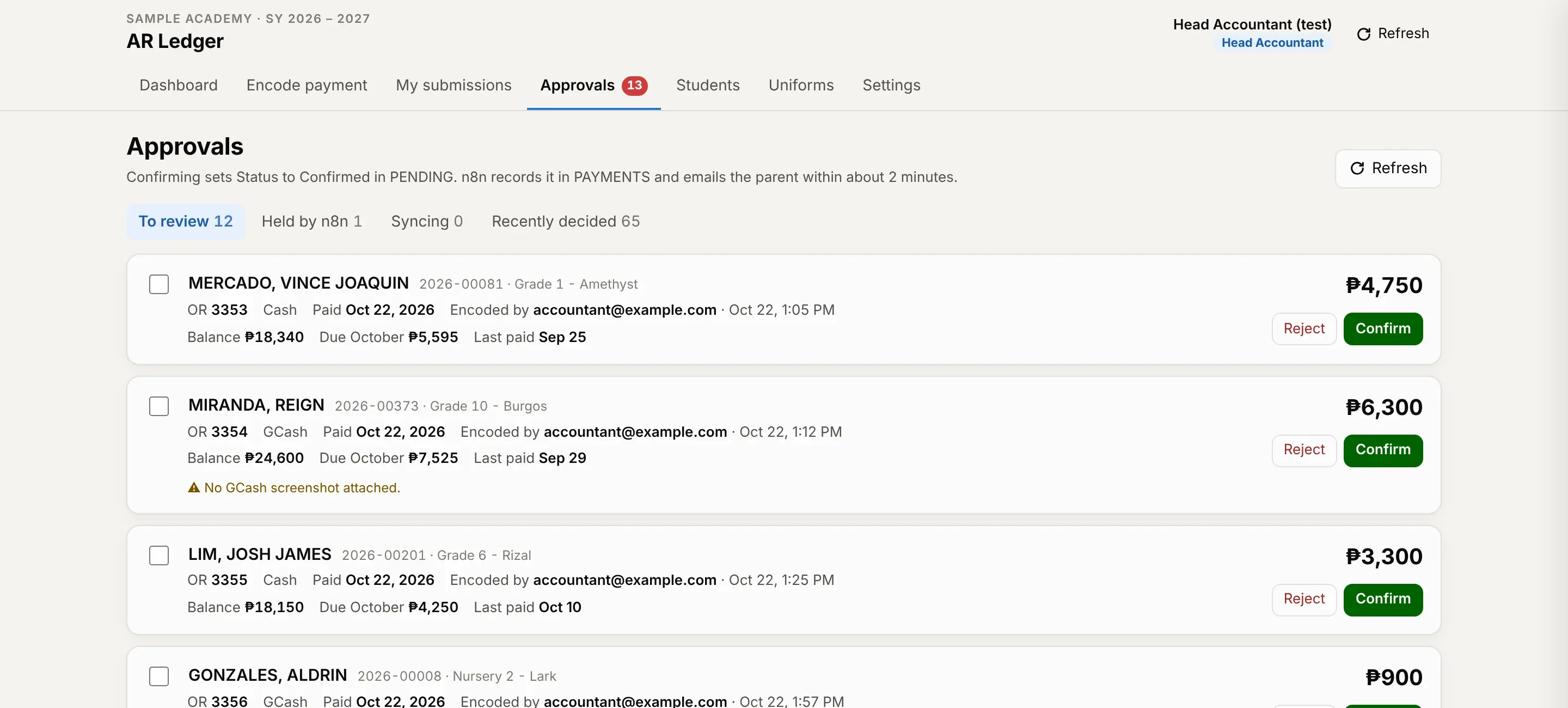Click Last paid Sep 25 text
The width and height of the screenshot is (1568, 708).
[x=530, y=337]
